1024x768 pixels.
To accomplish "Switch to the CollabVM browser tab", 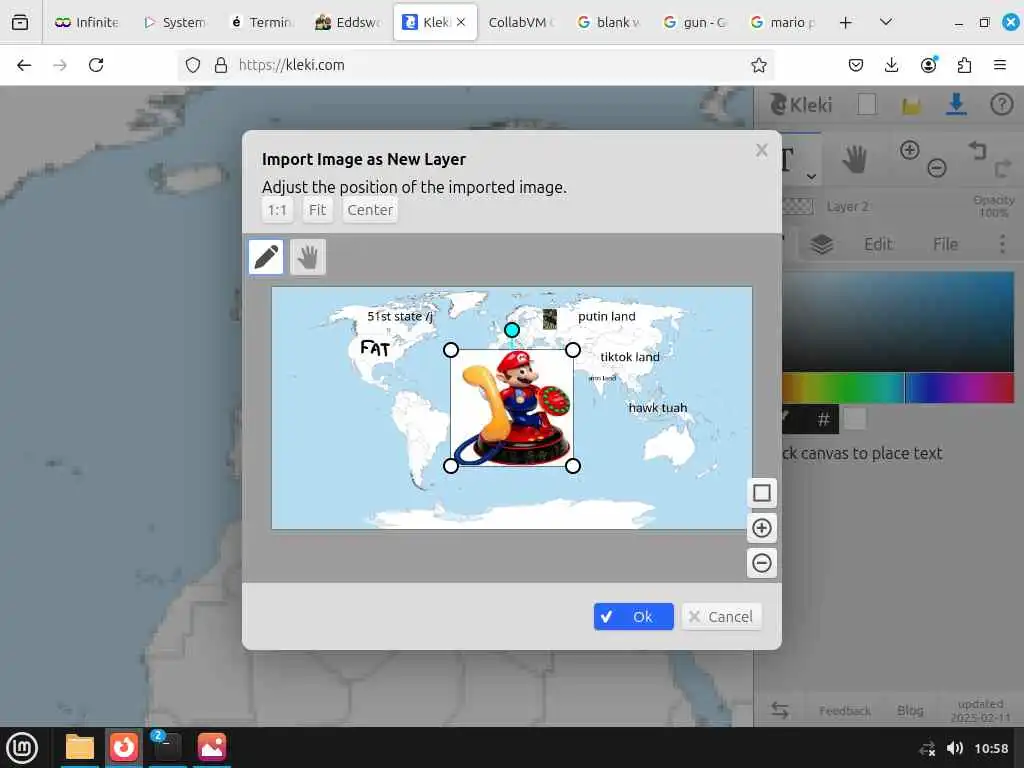I will 520,22.
